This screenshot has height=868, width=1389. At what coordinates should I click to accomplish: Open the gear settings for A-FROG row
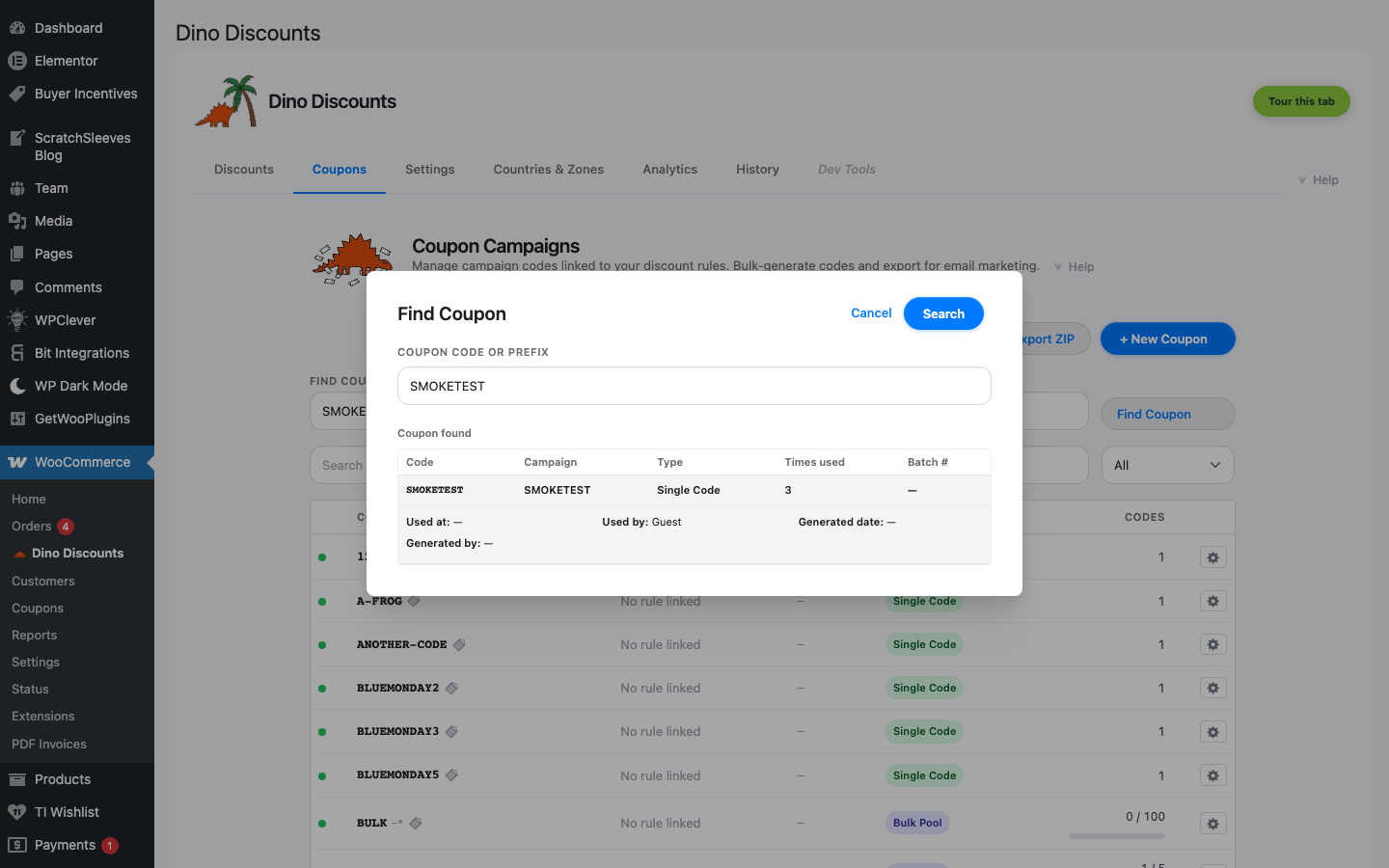click(x=1213, y=601)
